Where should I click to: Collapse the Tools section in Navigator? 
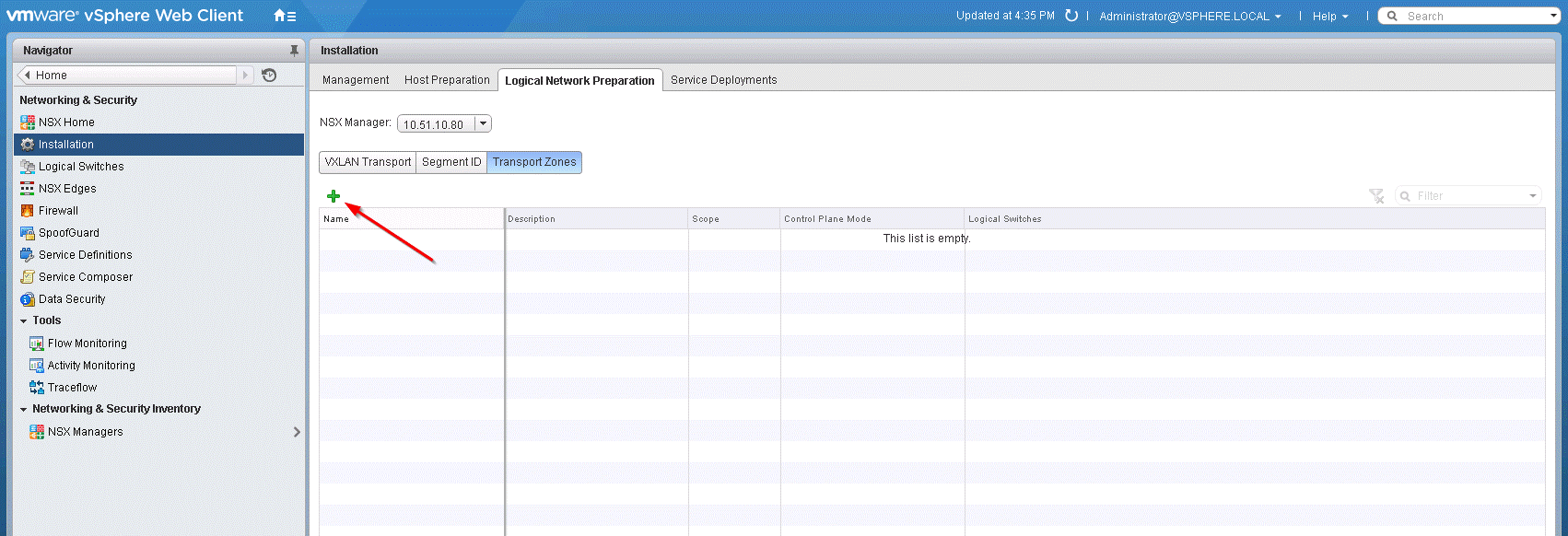coord(24,321)
